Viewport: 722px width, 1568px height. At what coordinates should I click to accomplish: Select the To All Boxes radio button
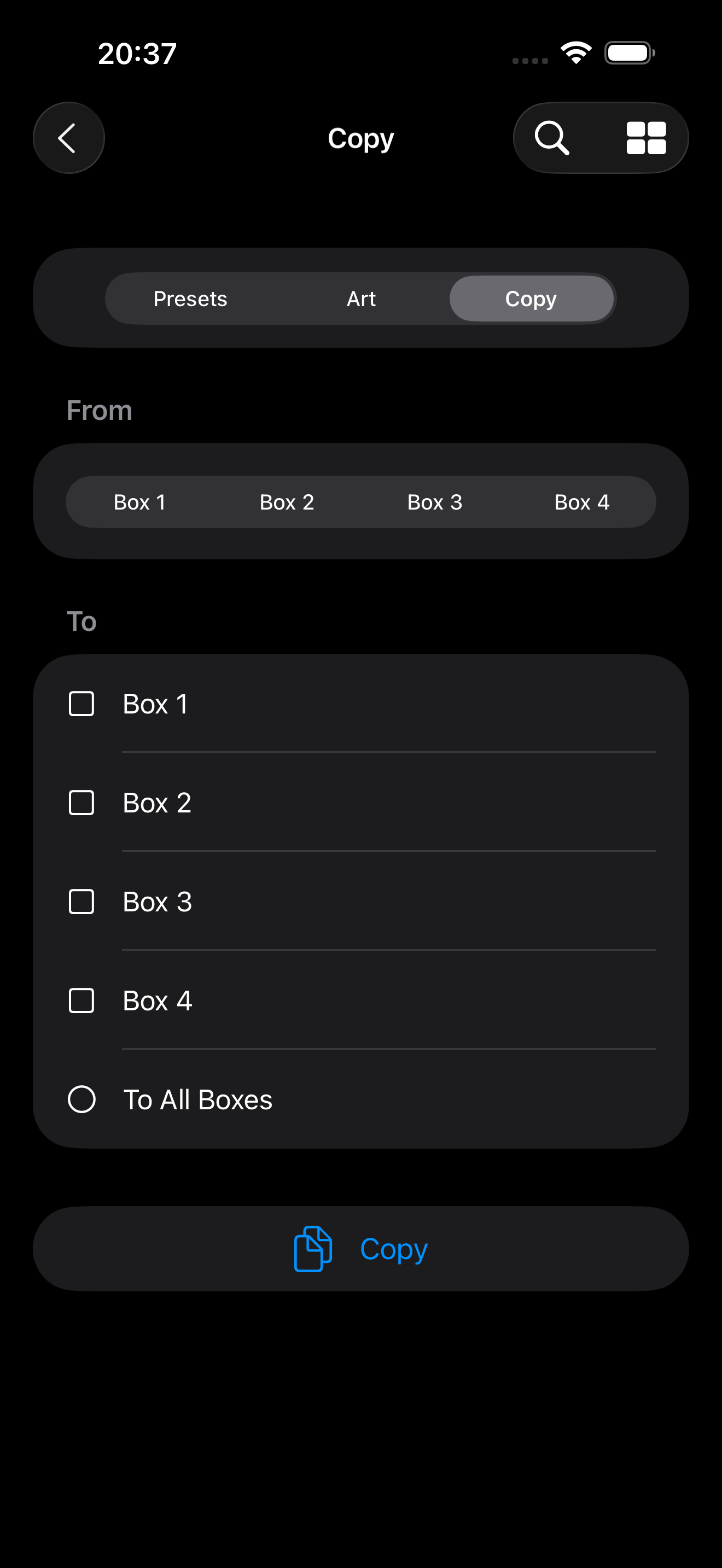click(81, 1099)
